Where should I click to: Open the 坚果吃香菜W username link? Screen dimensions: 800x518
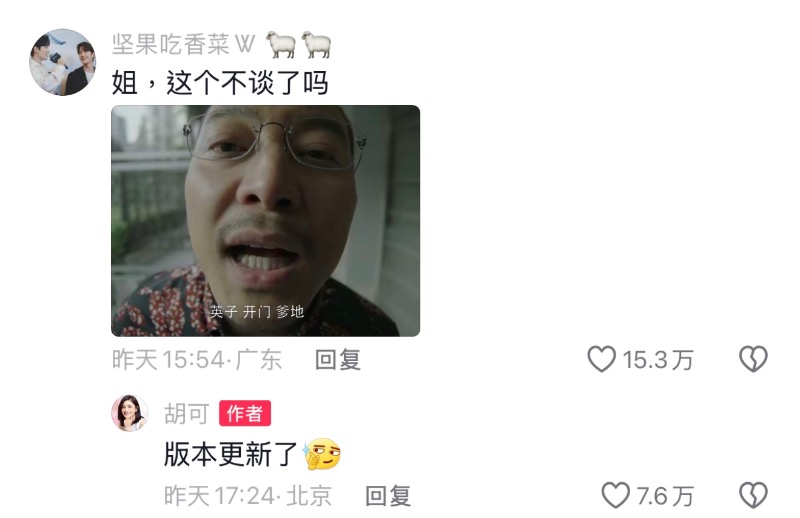click(x=183, y=44)
